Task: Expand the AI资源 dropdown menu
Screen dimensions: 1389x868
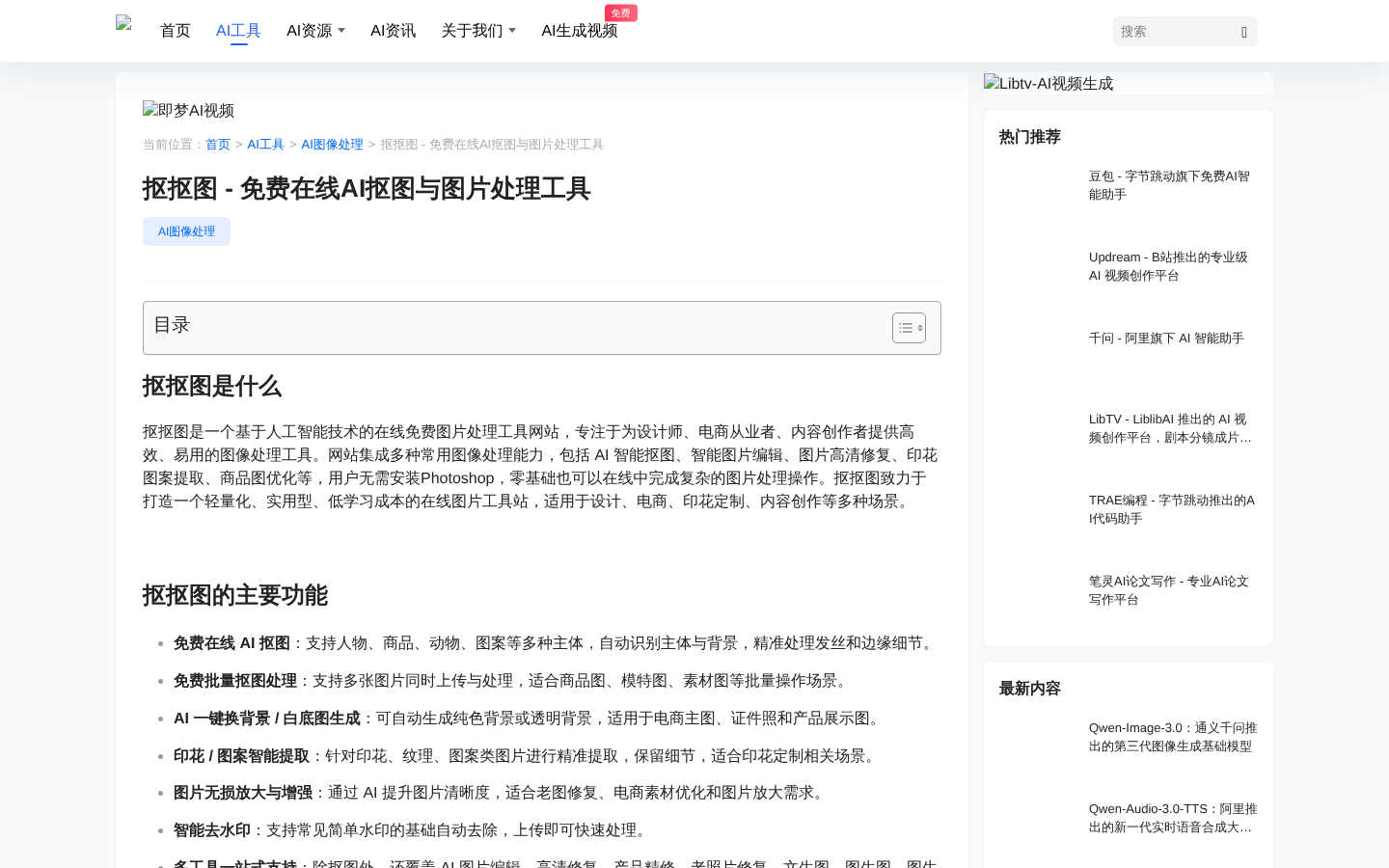Action: pyautogui.click(x=315, y=31)
